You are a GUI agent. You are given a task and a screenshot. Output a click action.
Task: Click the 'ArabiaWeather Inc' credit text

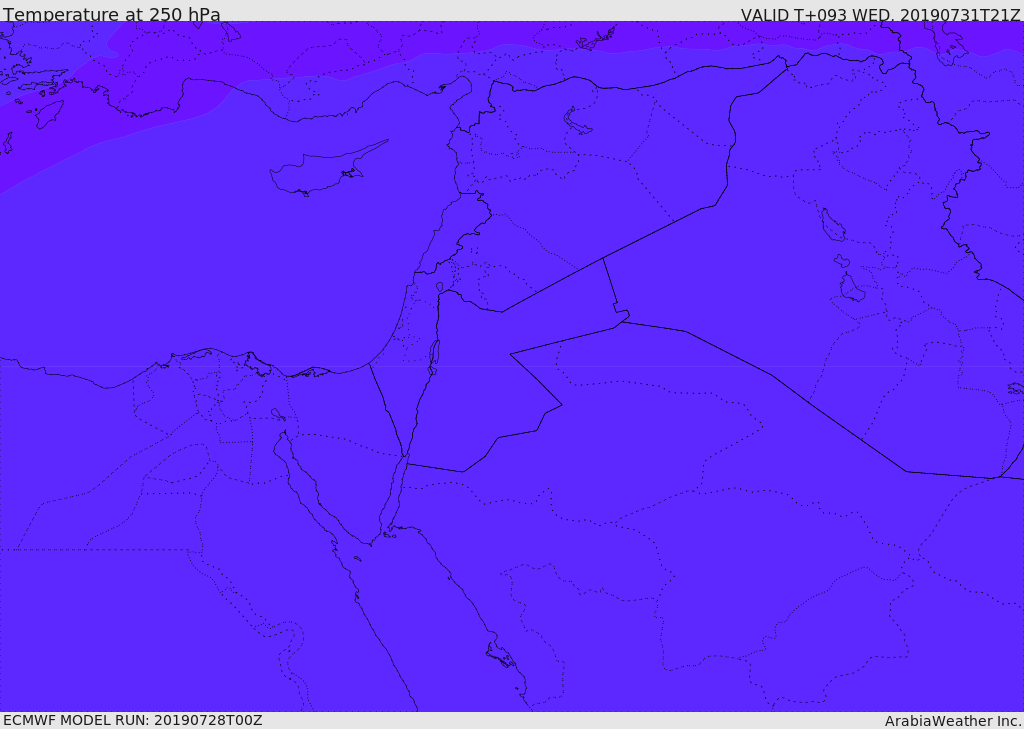[953, 721]
